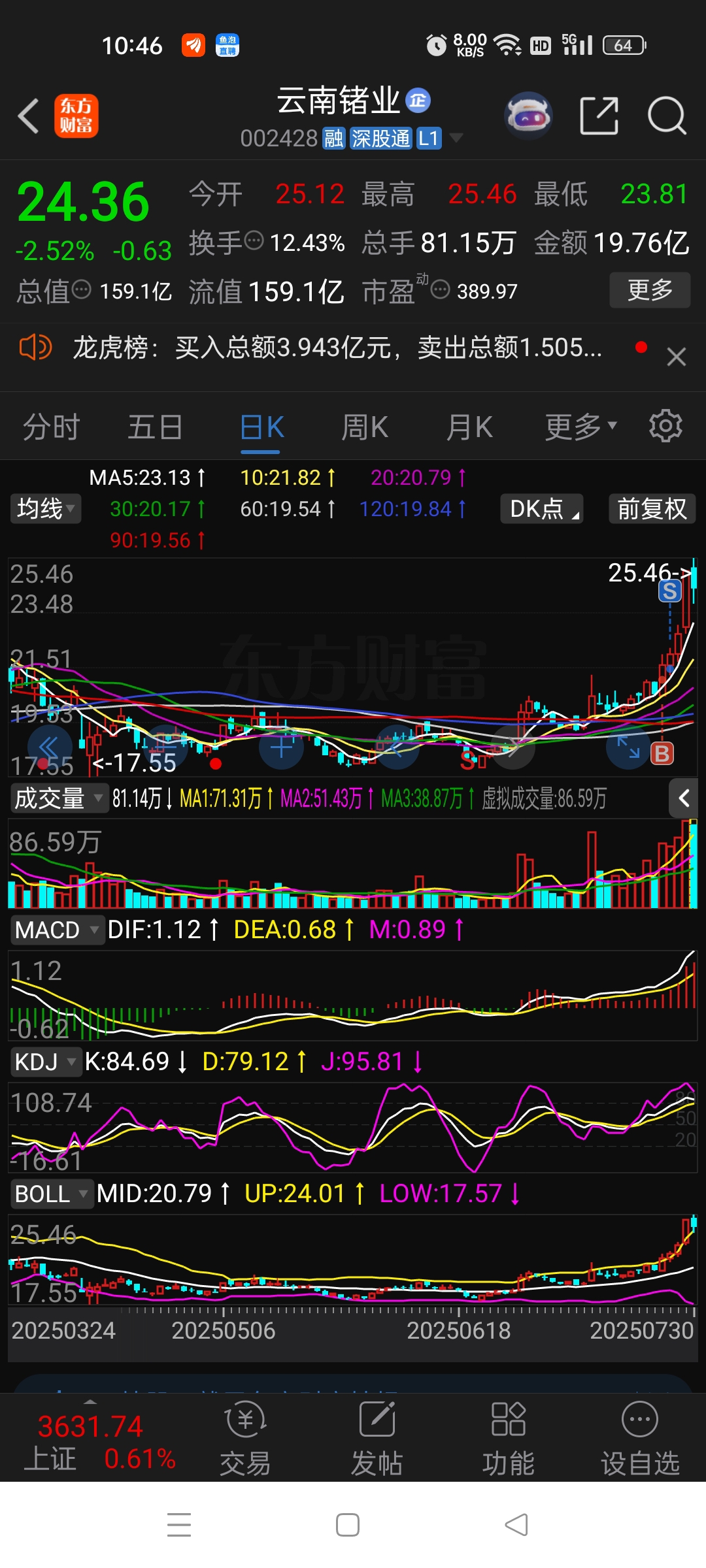Tap the 20250618 date label
Screen dimensions: 706x1568
click(x=459, y=1331)
